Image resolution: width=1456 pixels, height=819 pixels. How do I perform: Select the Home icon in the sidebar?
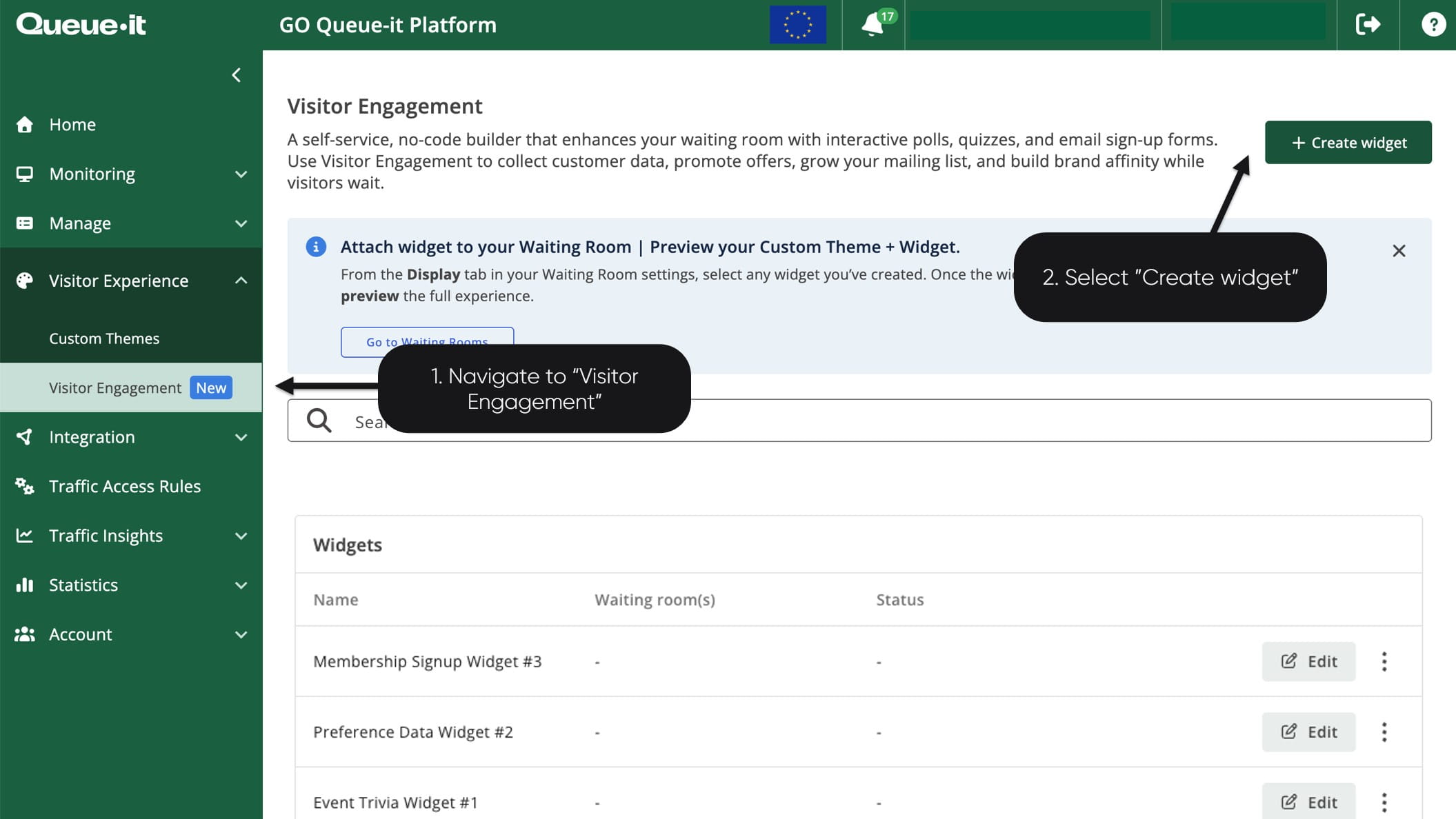point(25,124)
